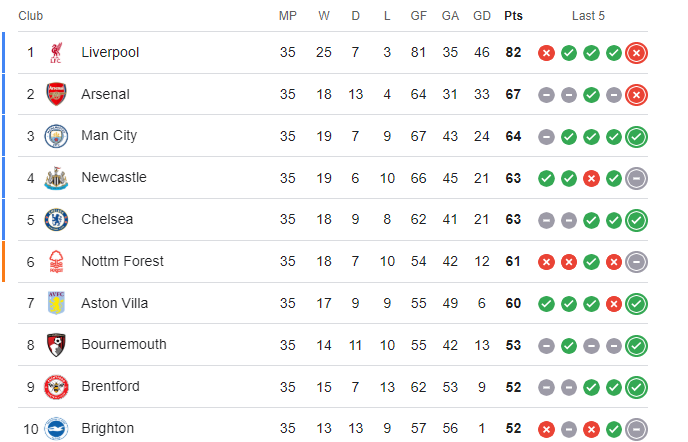Click the Bournemouth club crest icon
688x442 pixels.
pos(56,345)
